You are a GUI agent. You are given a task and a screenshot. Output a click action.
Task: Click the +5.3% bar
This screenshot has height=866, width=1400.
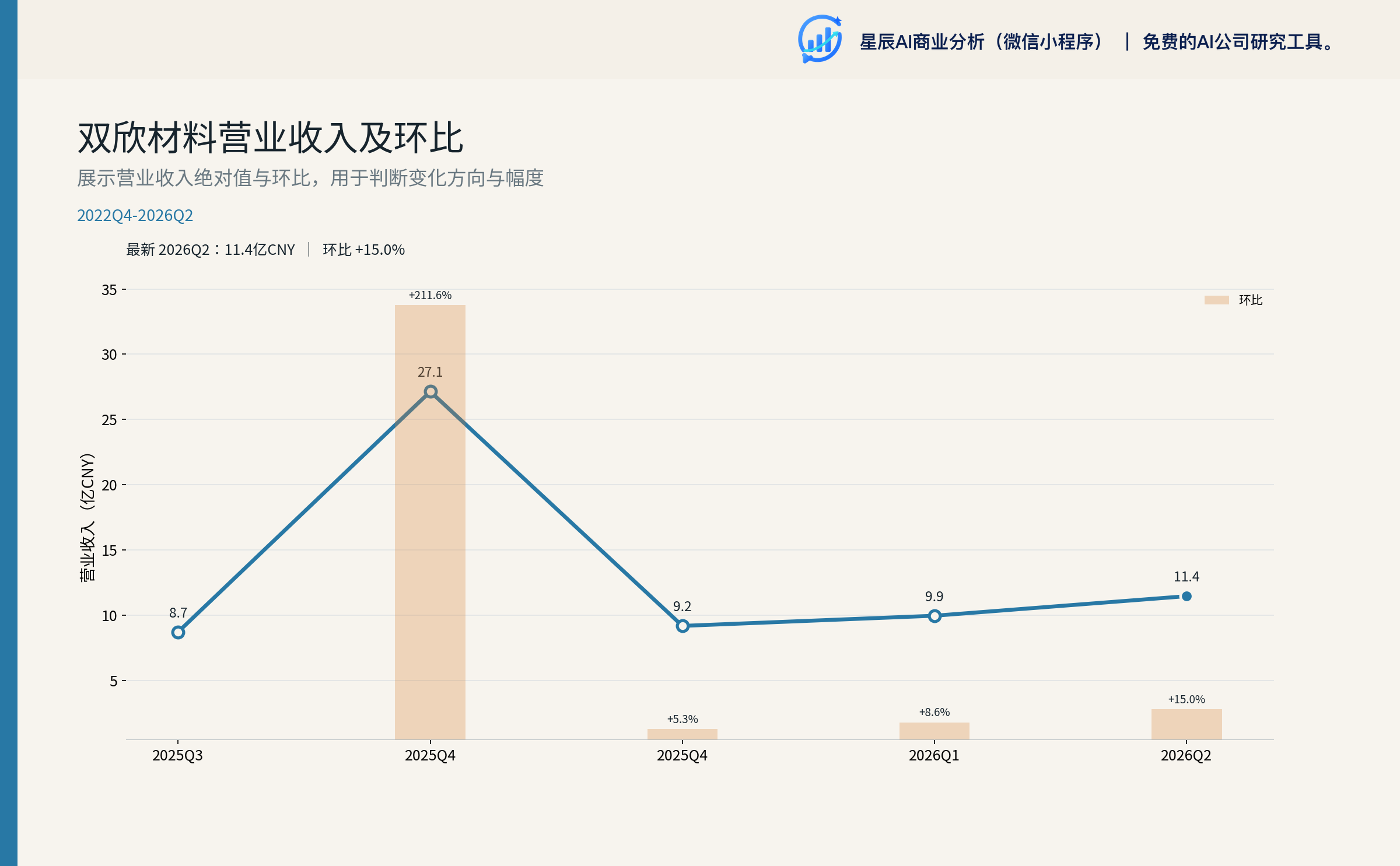coord(682,734)
